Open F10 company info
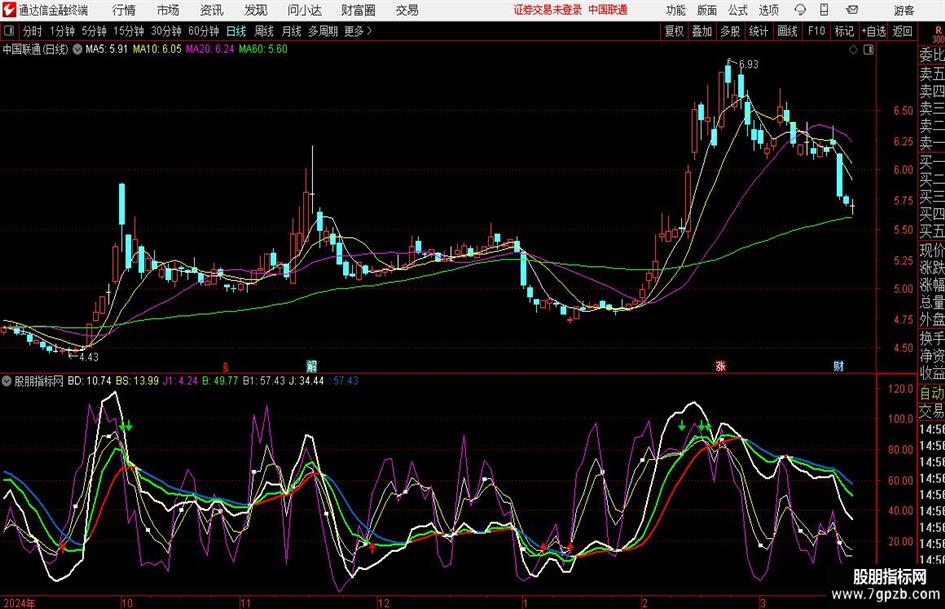Image resolution: width=945 pixels, height=609 pixels. click(x=817, y=31)
